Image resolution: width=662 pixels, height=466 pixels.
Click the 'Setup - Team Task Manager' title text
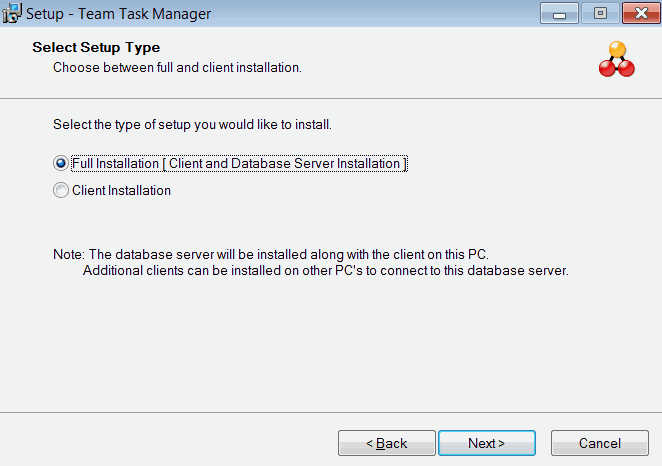click(111, 14)
